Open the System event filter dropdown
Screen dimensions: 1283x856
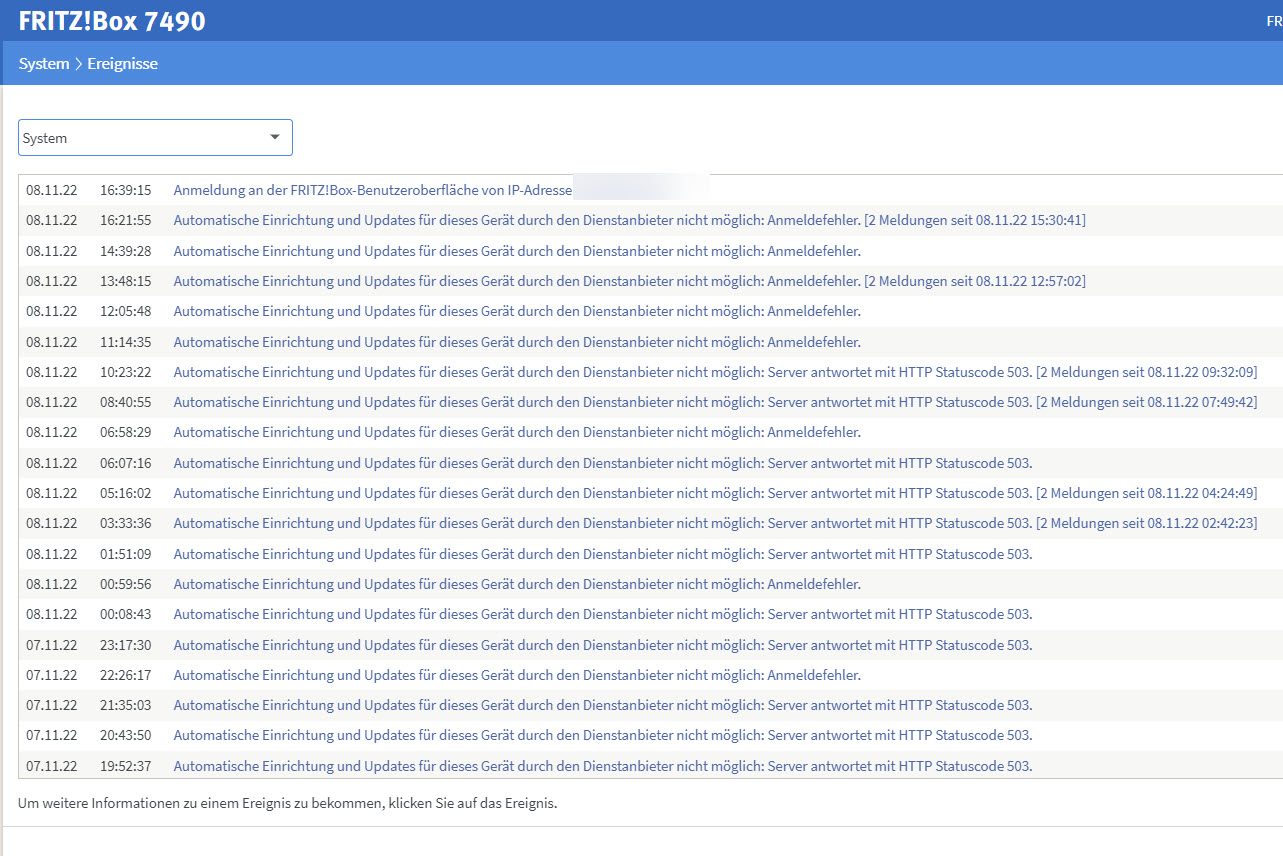(x=155, y=138)
